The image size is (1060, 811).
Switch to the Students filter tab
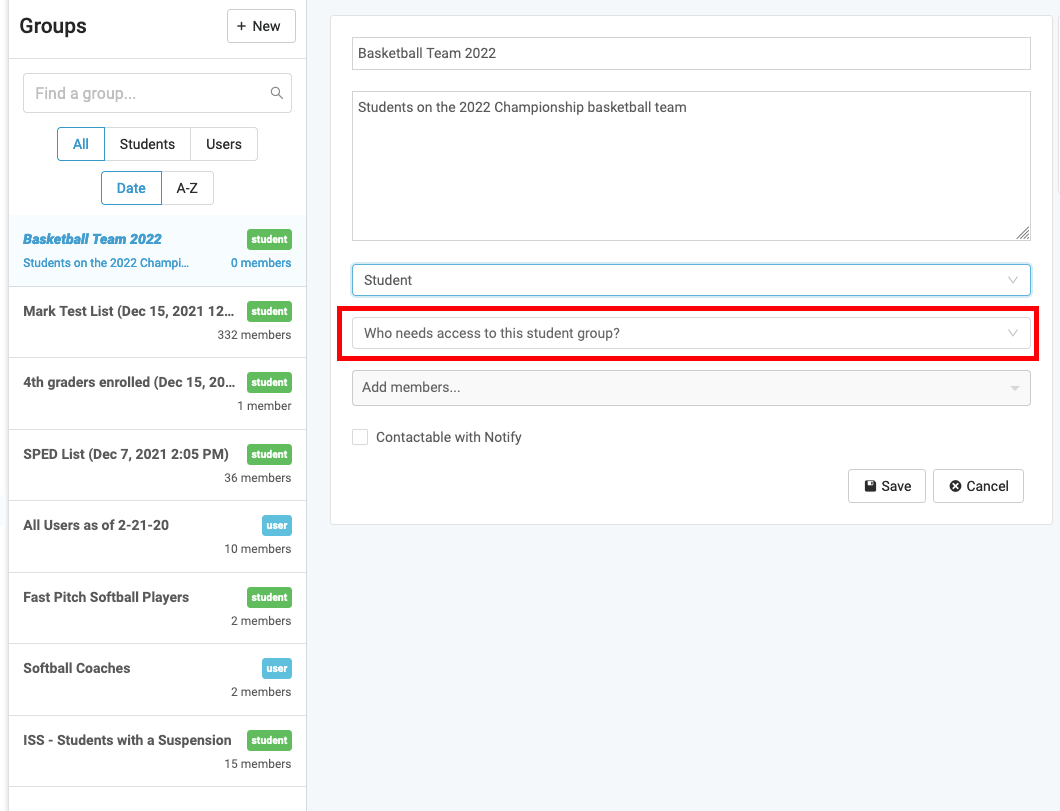point(147,144)
